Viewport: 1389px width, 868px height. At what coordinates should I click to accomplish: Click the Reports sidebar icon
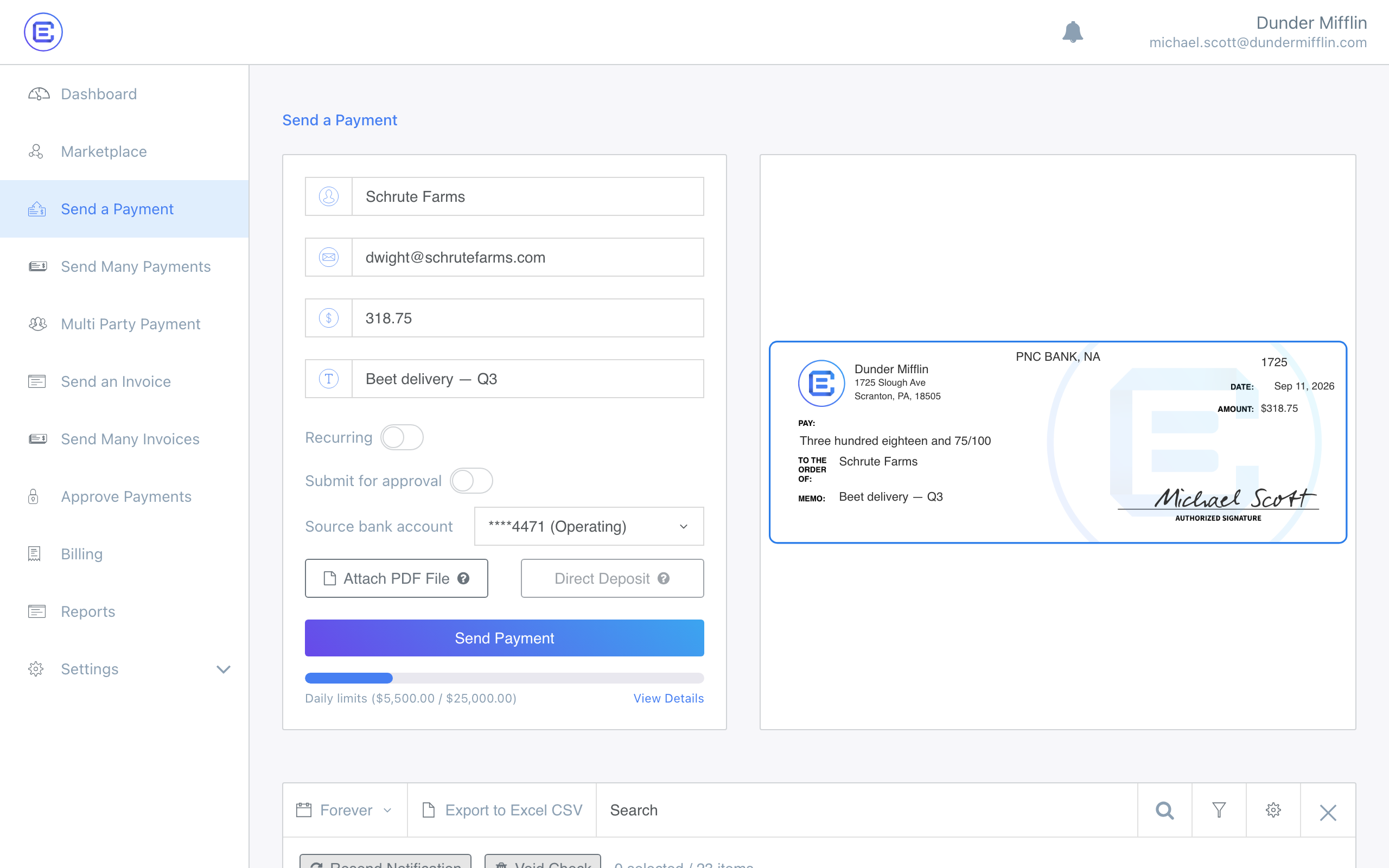pos(37,611)
